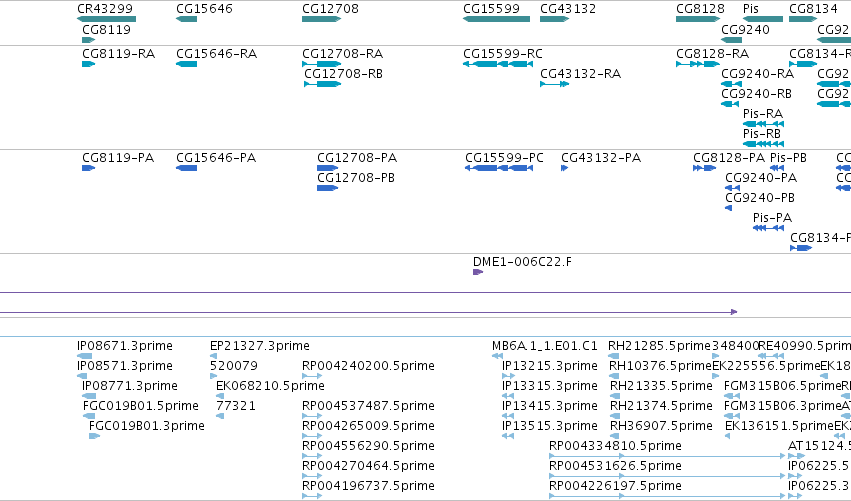
Task: Click the CG8128 gene label
Action: (x=700, y=9)
